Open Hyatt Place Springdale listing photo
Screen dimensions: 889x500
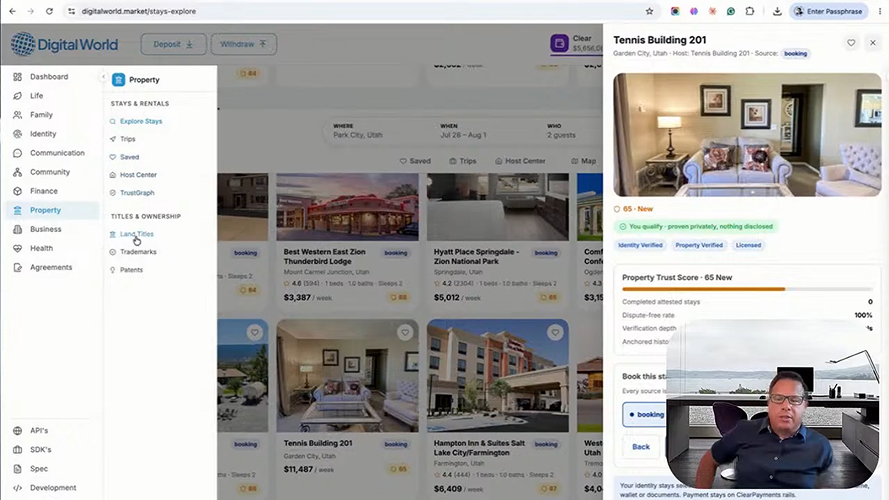(498, 207)
